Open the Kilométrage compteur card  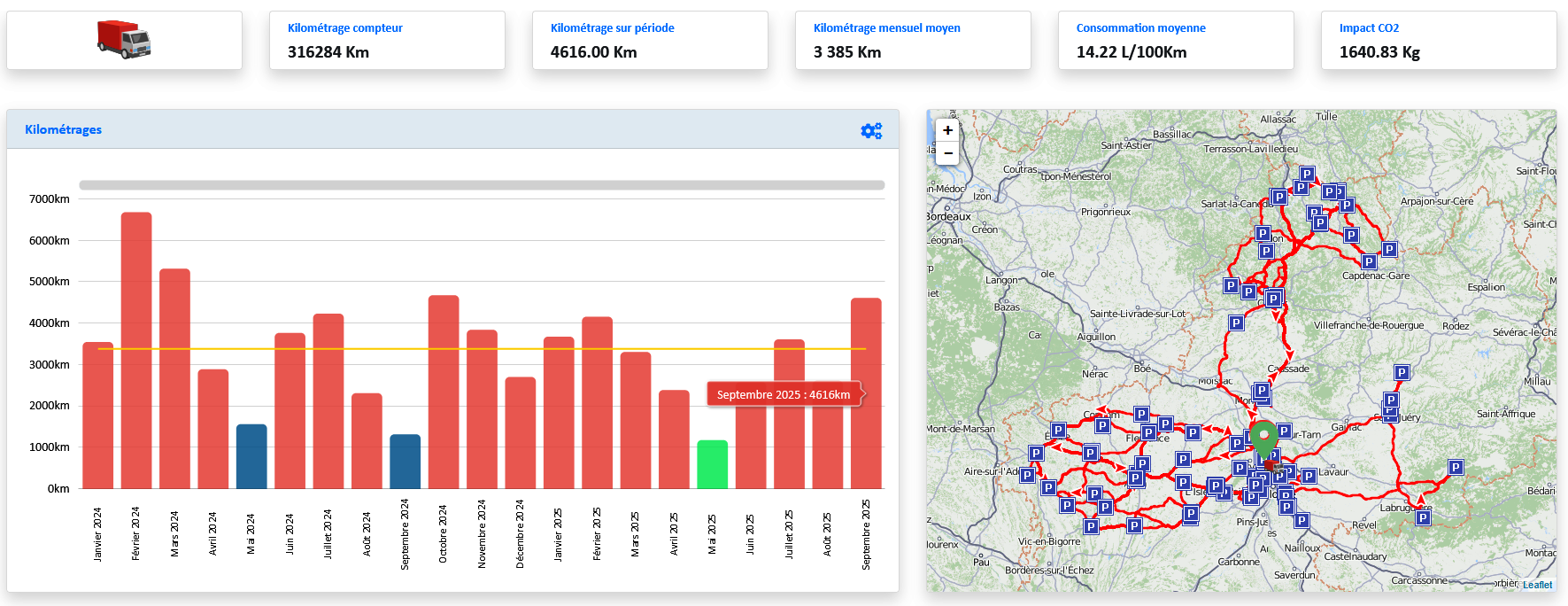(387, 41)
